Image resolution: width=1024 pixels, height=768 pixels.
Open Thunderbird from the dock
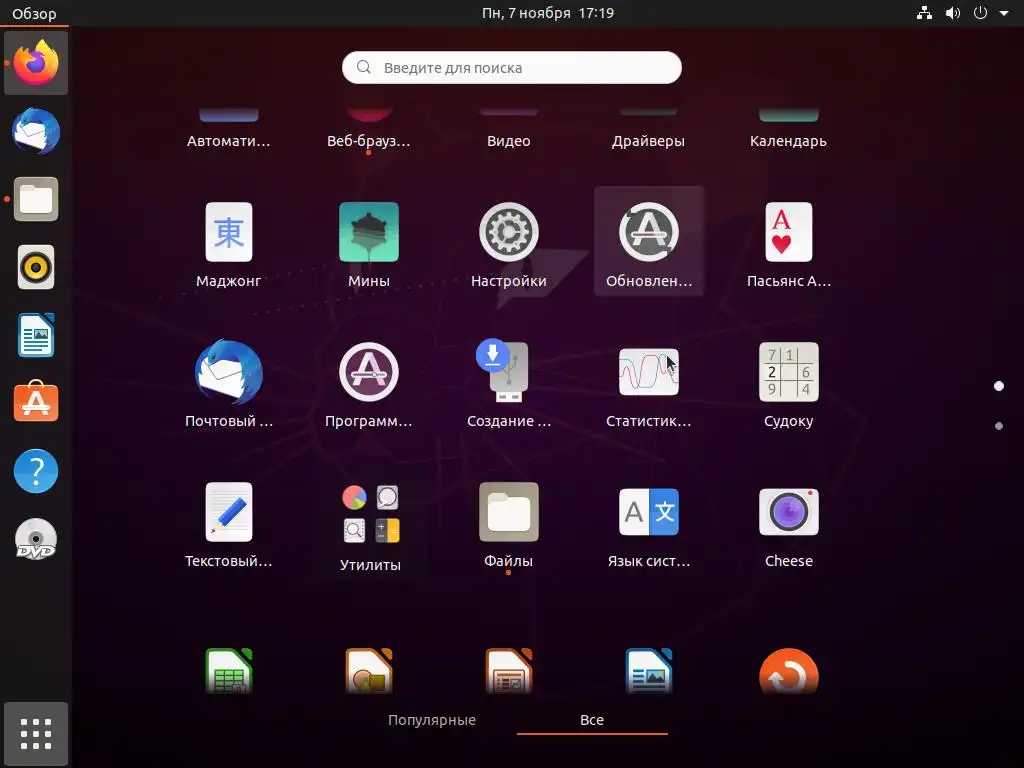click(36, 131)
